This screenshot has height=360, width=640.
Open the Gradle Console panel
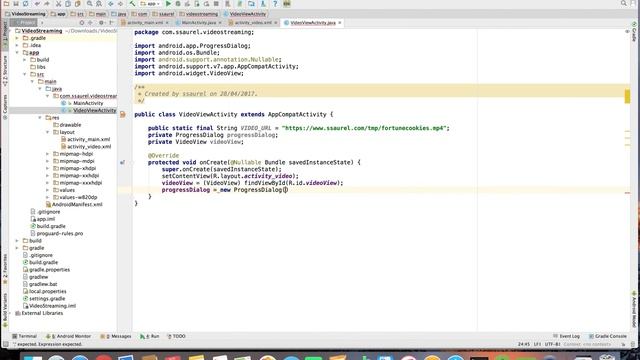coord(608,336)
